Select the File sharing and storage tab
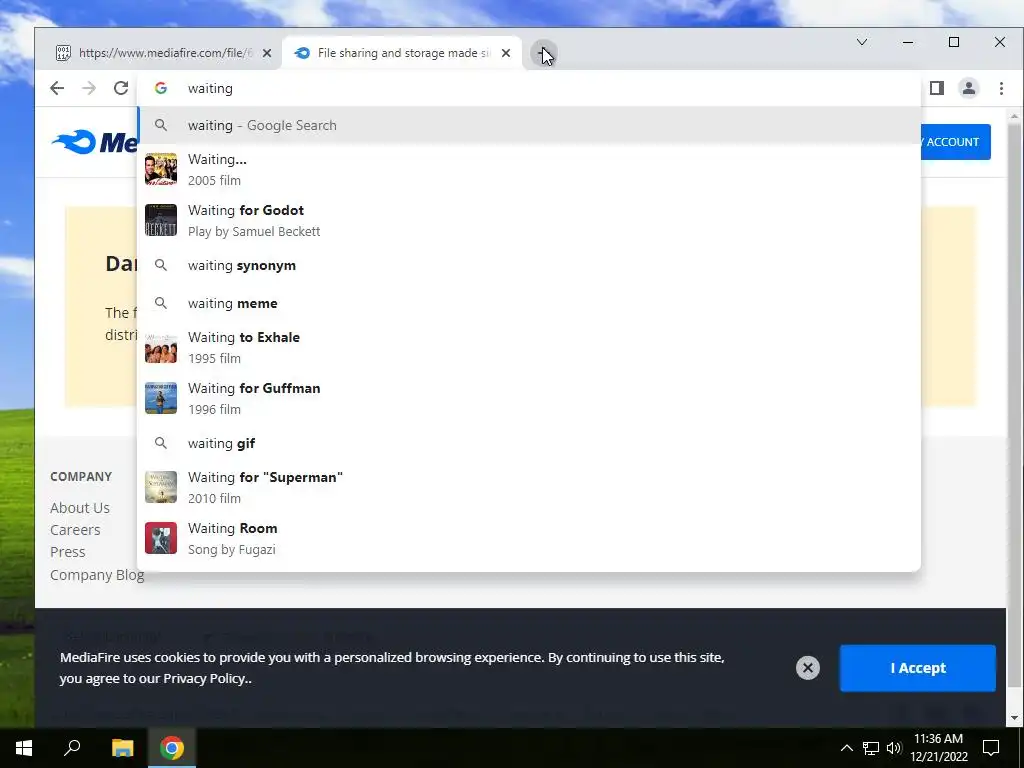 [402, 53]
